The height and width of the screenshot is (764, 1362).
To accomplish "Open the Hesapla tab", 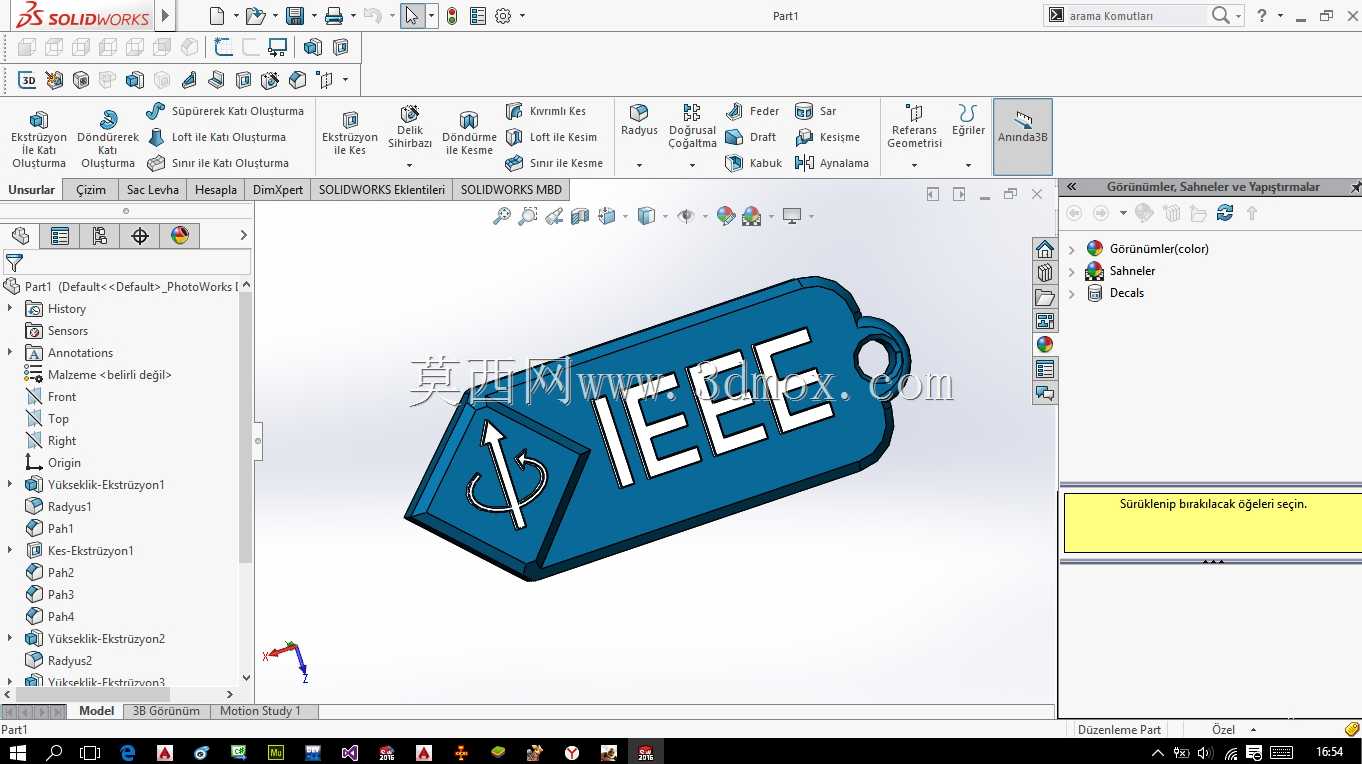I will [216, 190].
